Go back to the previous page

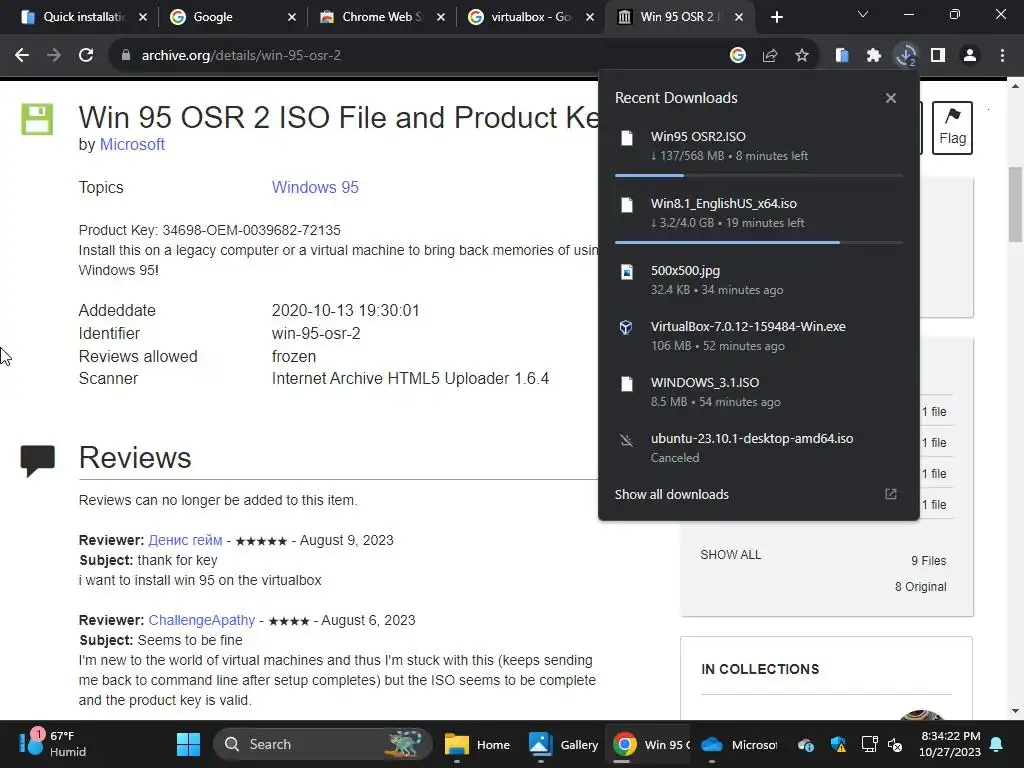pos(22,56)
